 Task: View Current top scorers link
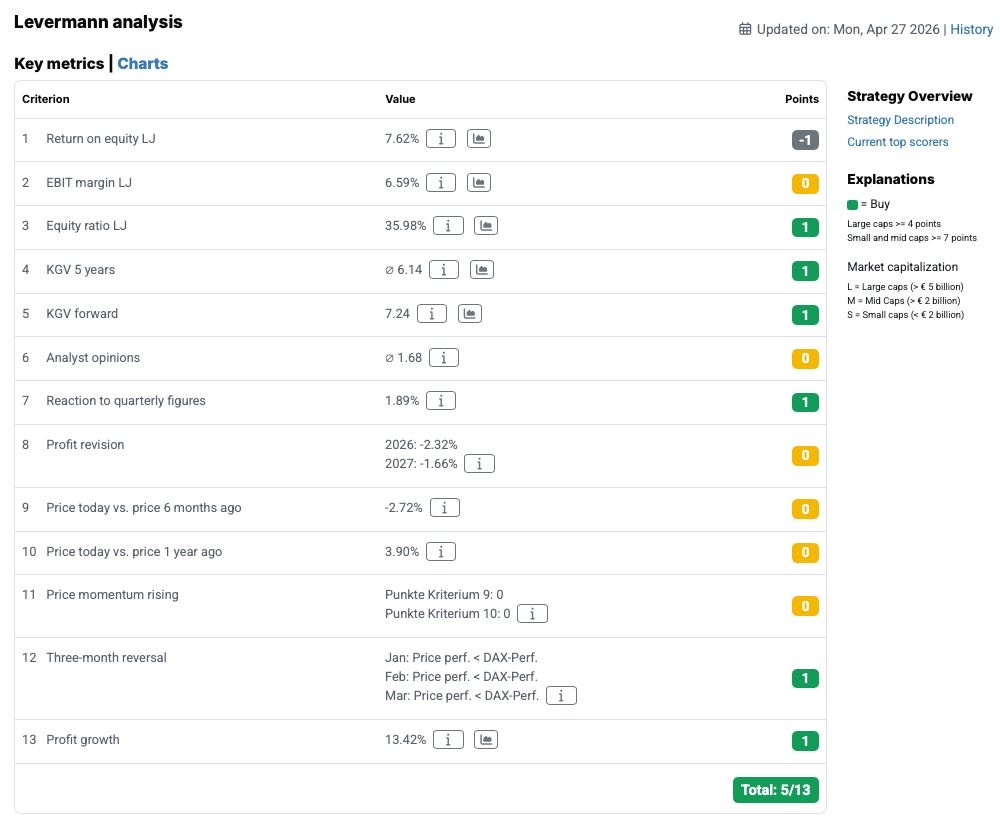pos(897,142)
